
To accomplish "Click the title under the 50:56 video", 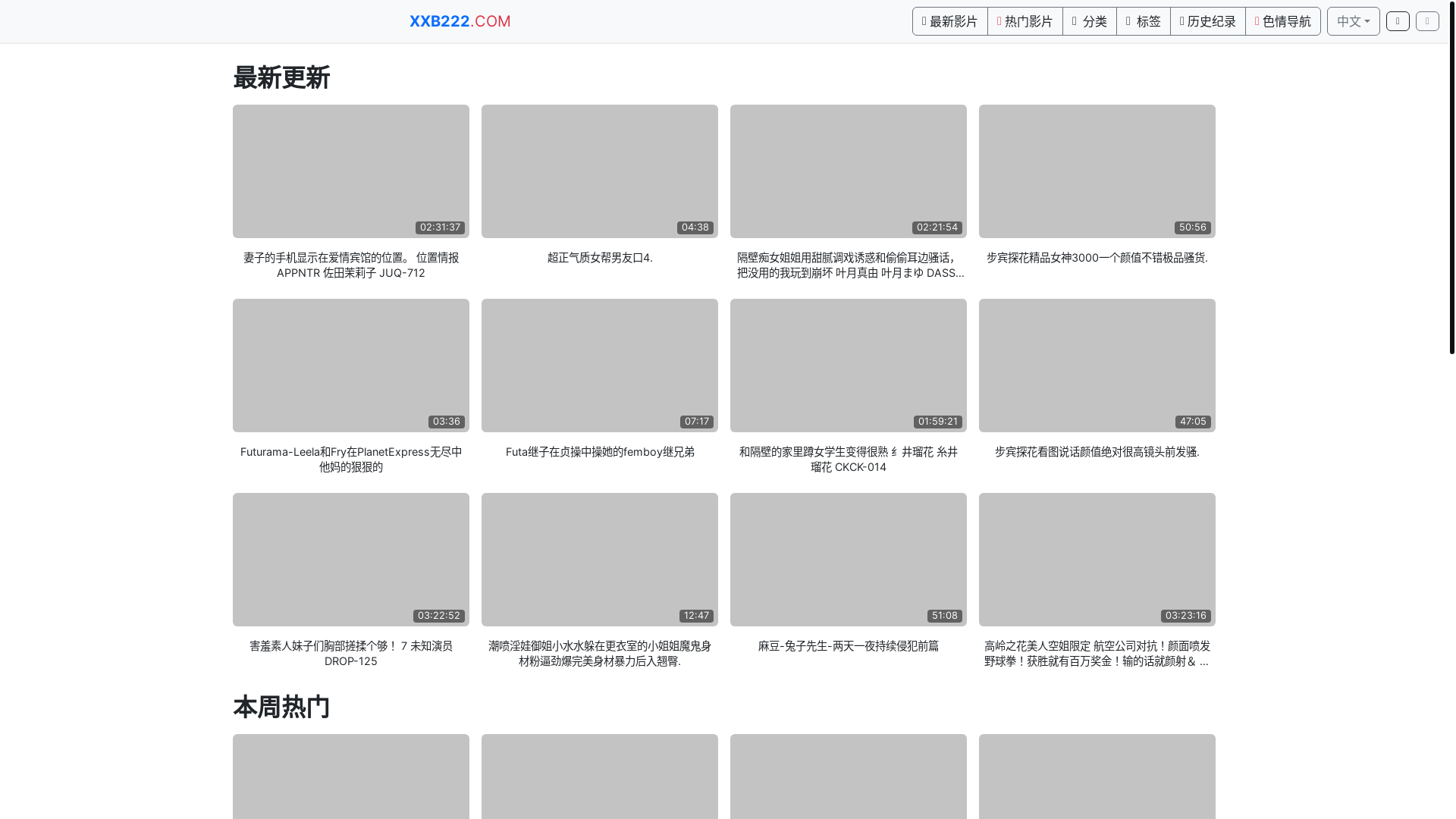I will click(x=1097, y=258).
